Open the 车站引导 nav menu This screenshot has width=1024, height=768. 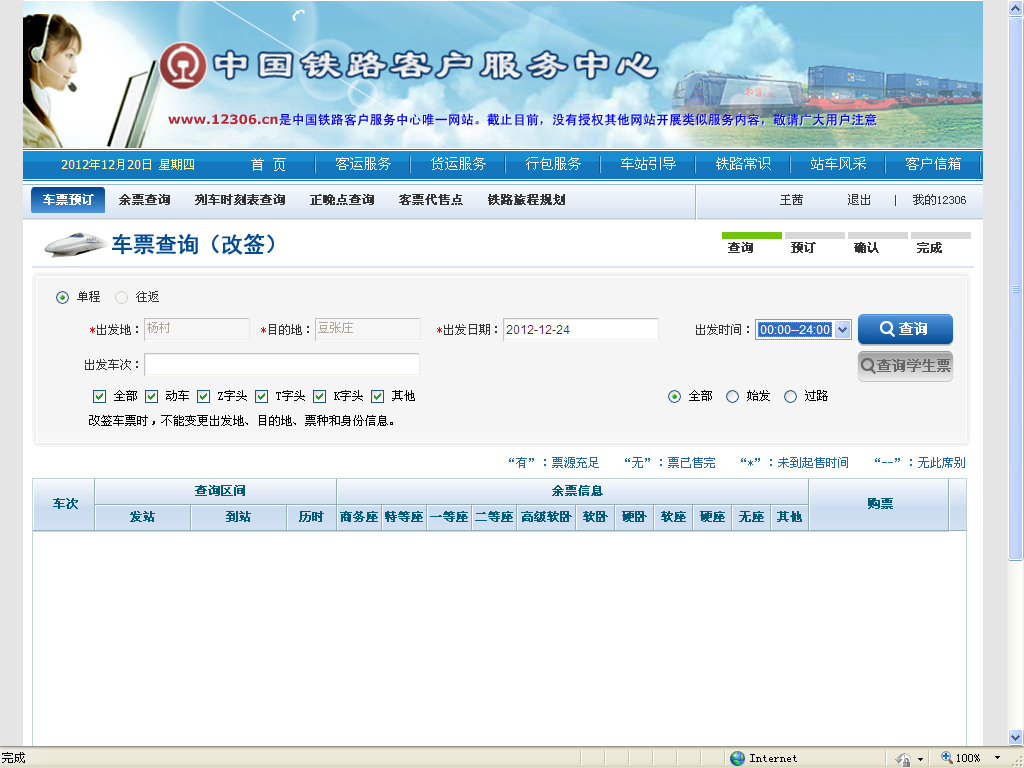(x=648, y=164)
